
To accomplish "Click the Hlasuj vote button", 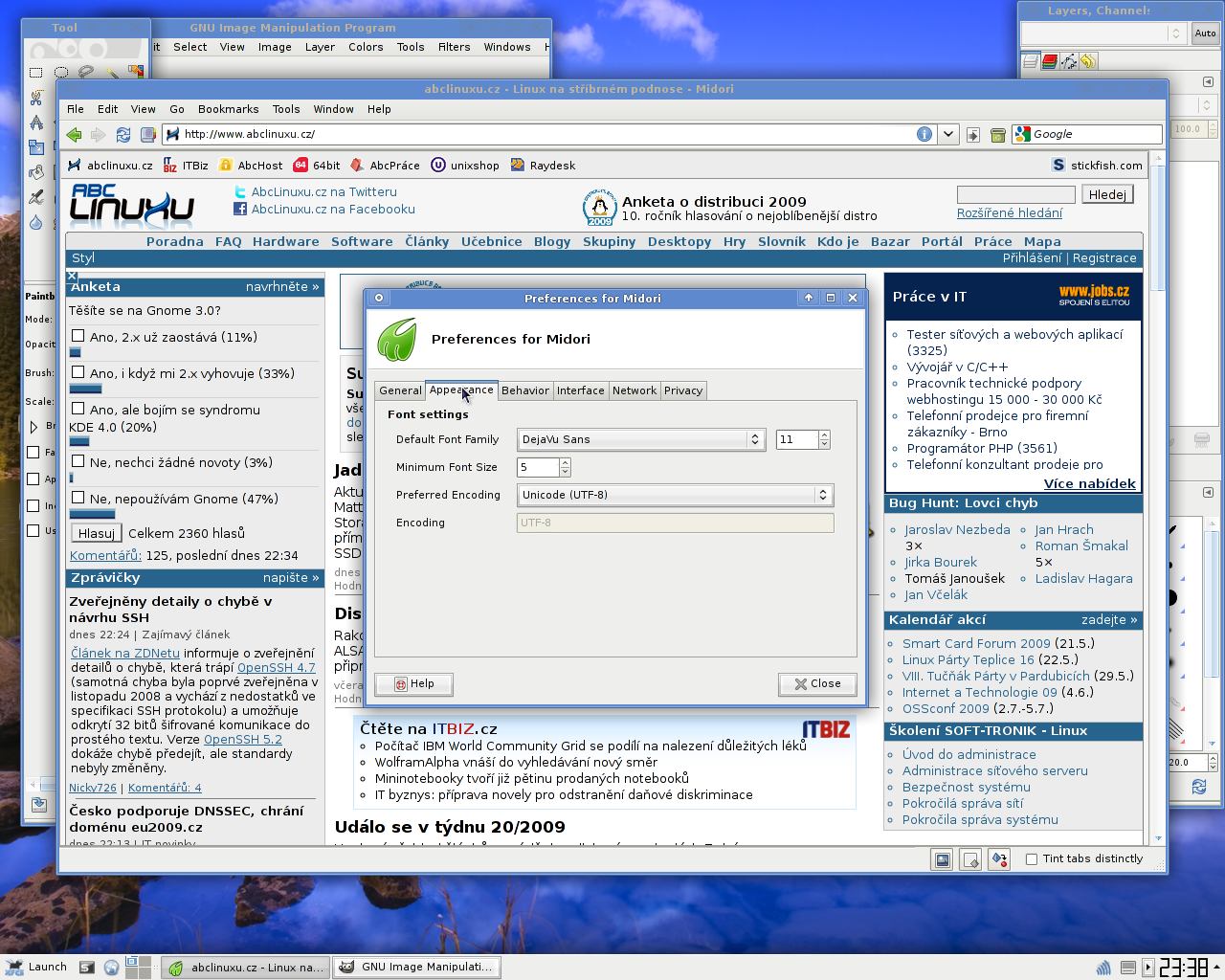I will (x=96, y=533).
